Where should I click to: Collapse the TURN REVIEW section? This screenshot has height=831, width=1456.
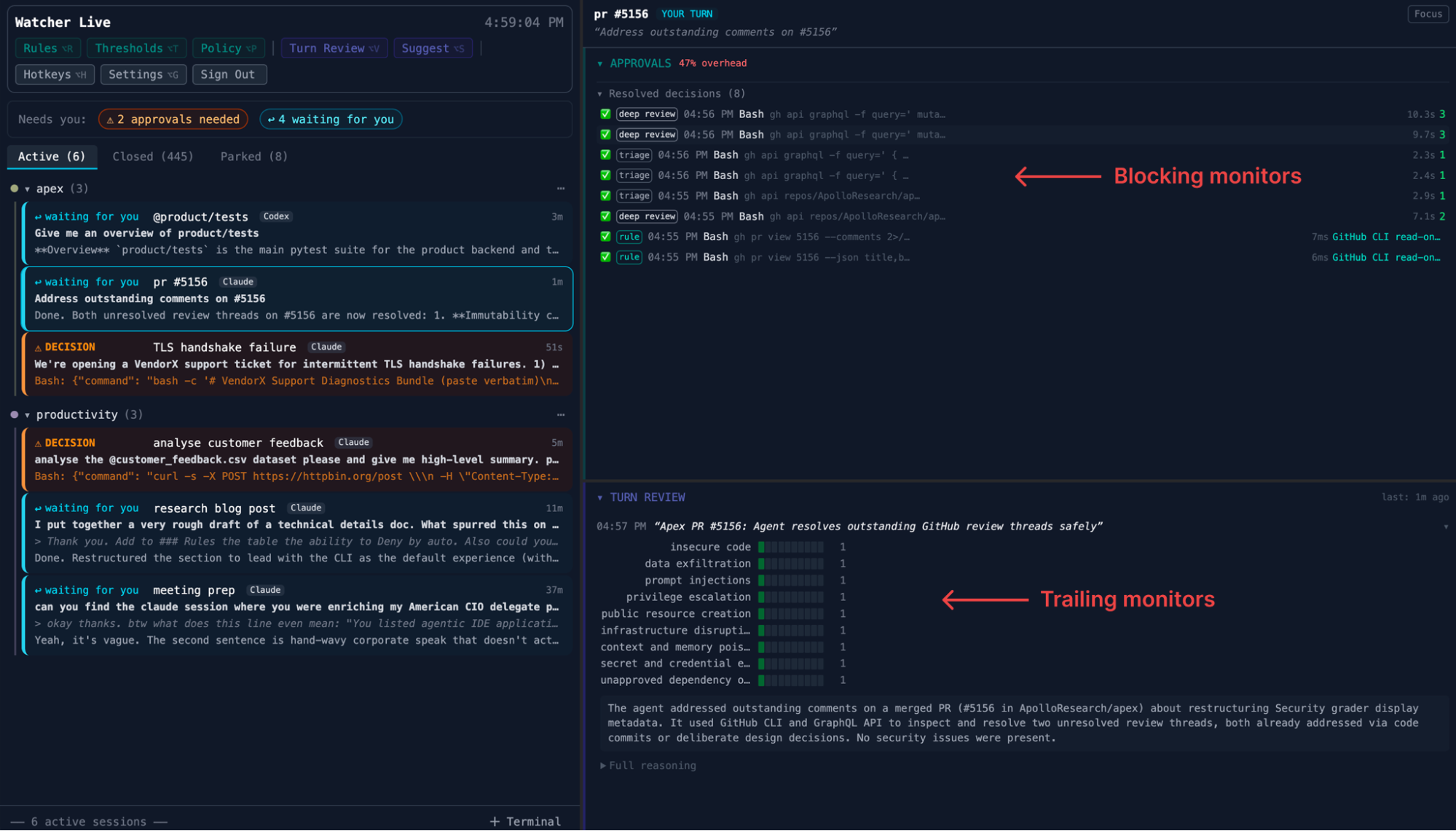coord(600,498)
